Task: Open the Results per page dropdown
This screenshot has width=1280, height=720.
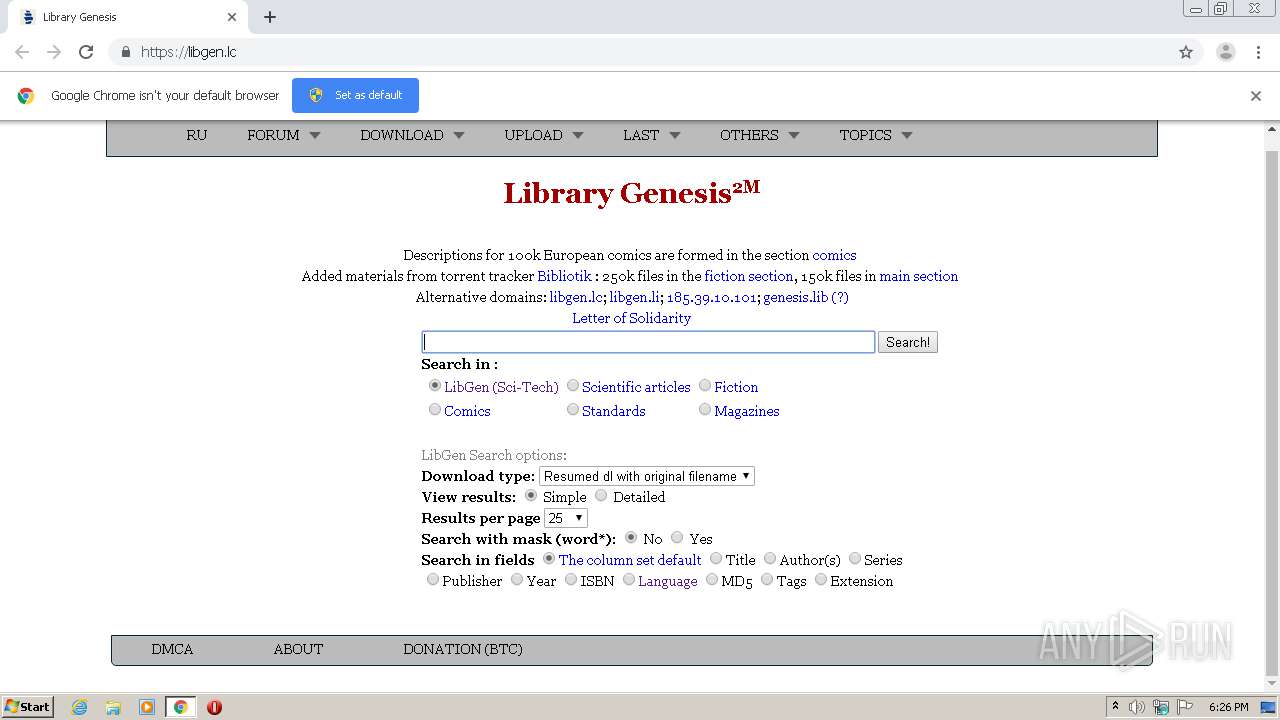Action: tap(566, 518)
